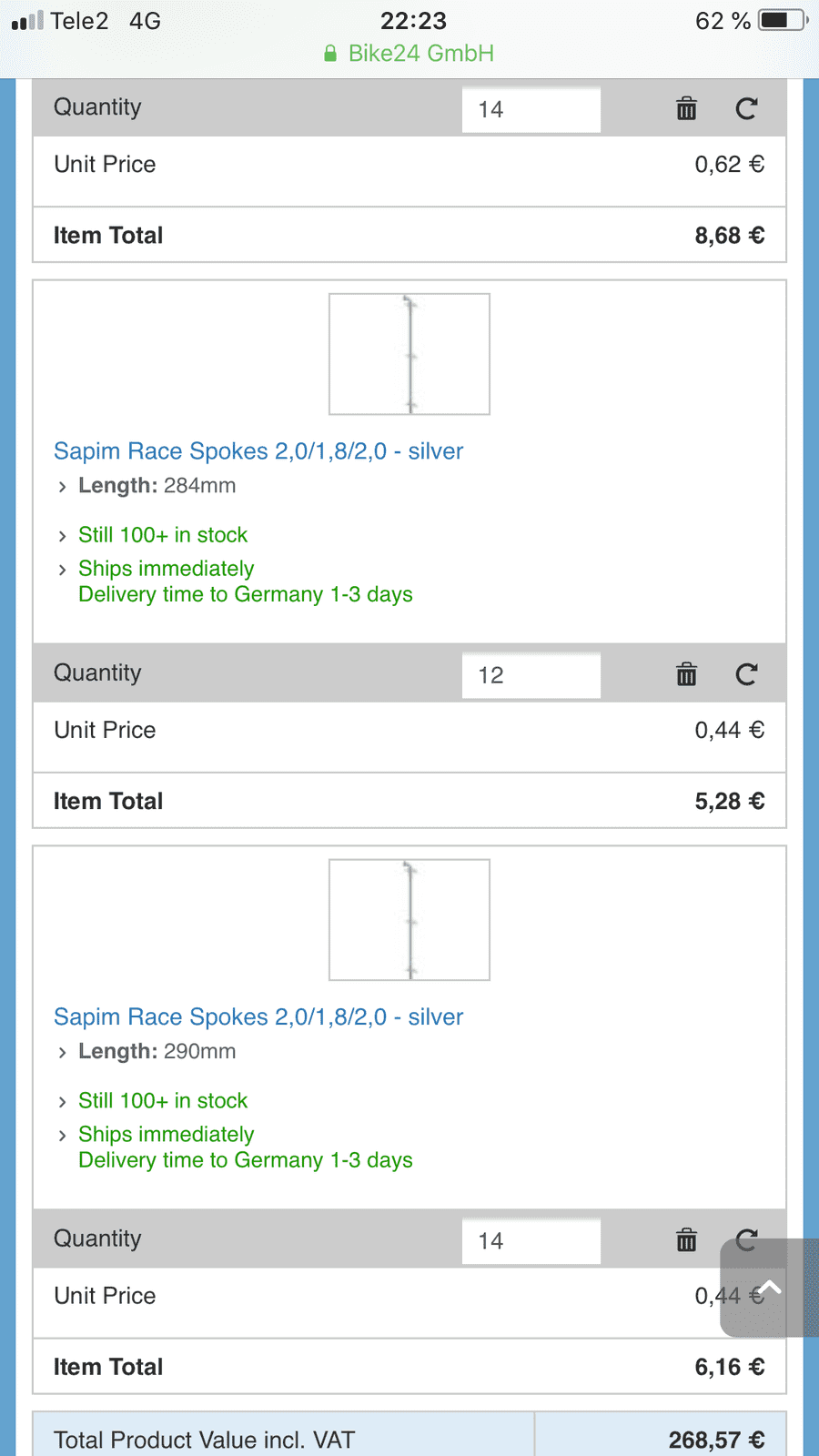
Task: Edit the topmost quantity field showing 14
Action: coord(531,109)
